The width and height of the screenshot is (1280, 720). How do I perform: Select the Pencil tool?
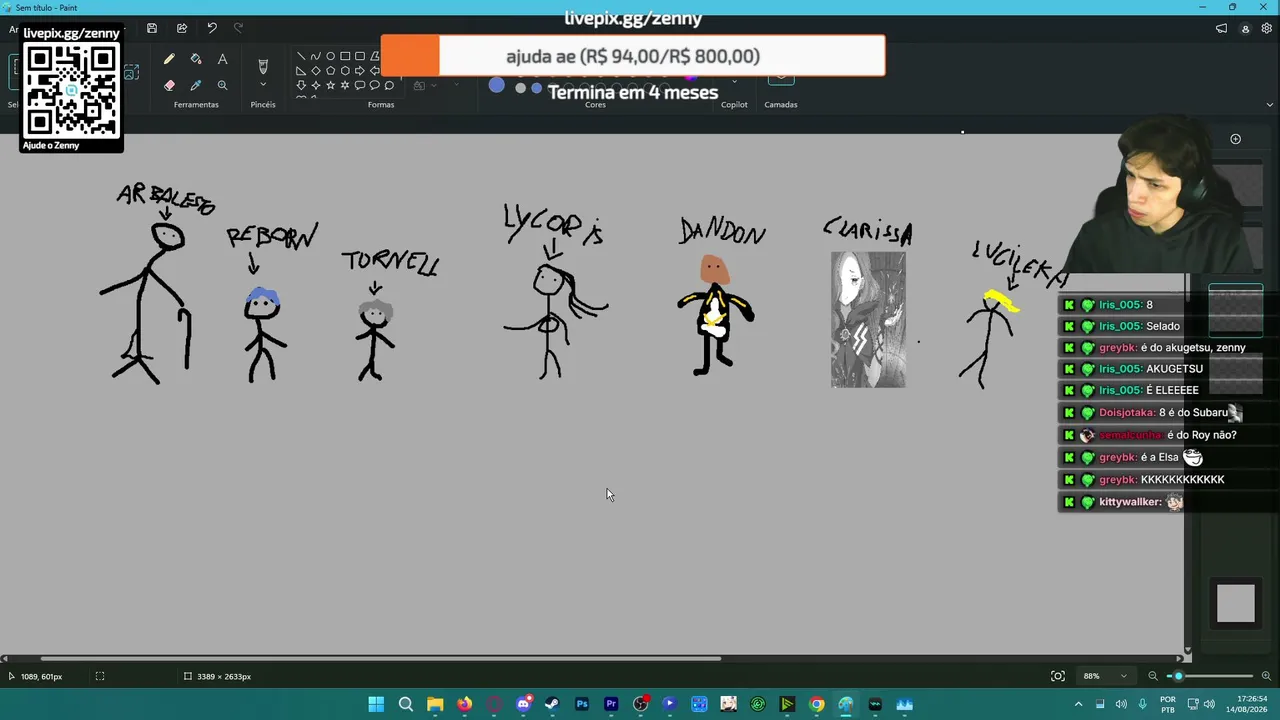click(169, 60)
